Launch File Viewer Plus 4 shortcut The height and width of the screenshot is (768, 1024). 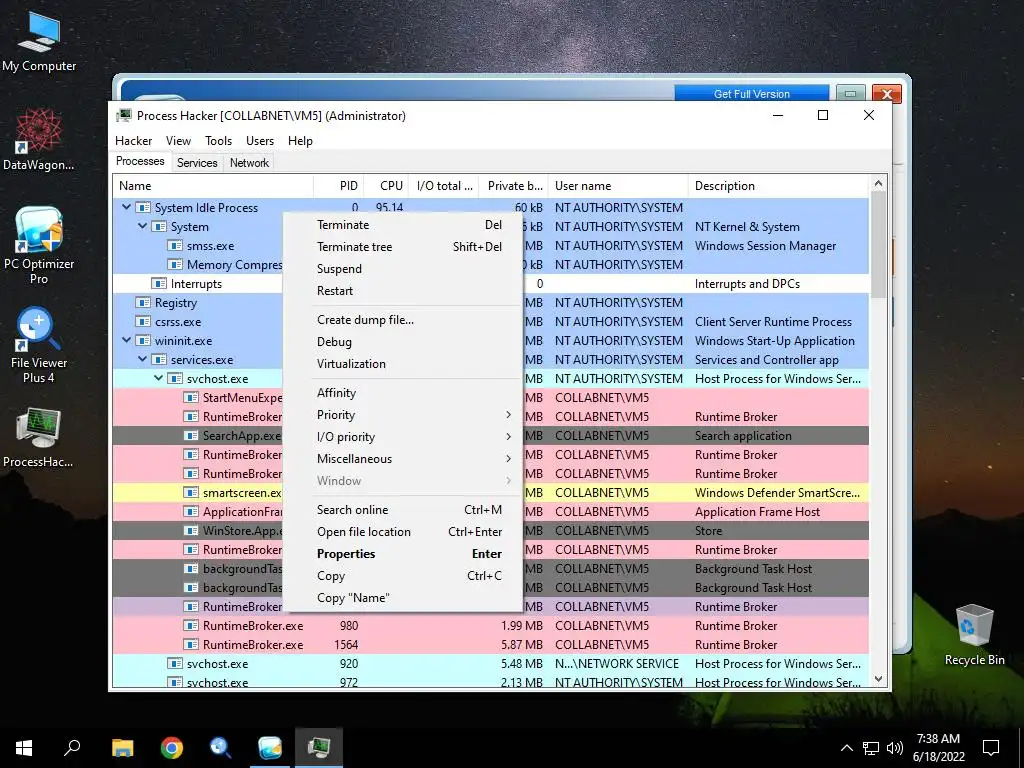(39, 345)
